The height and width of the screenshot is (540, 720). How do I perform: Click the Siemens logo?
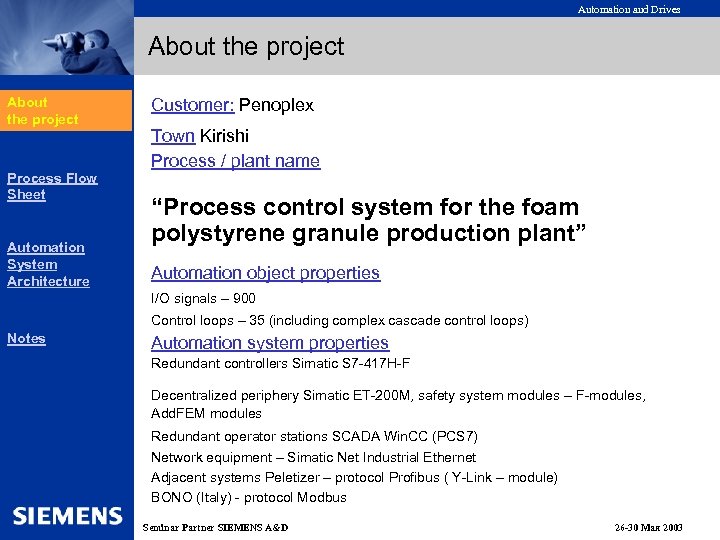tap(68, 516)
